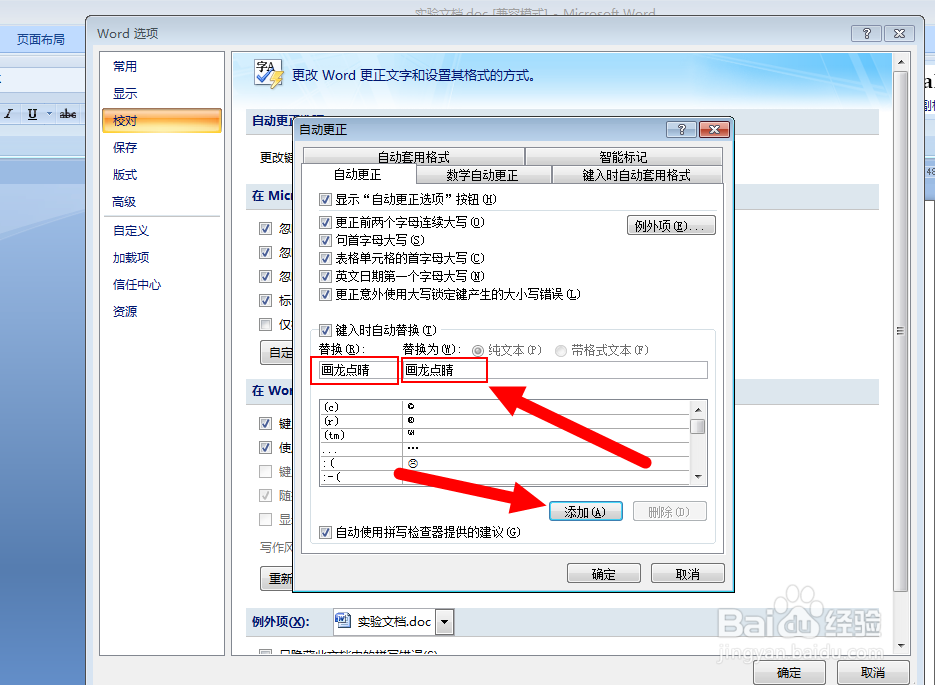Viewport: 935px width, 685px height.
Task: Open the 页面布局 ribbon tab
Action: click(41, 39)
